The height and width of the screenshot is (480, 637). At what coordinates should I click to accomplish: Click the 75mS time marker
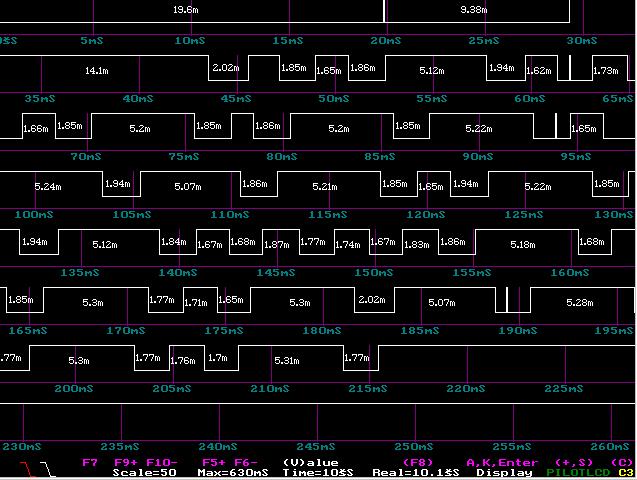click(x=184, y=157)
